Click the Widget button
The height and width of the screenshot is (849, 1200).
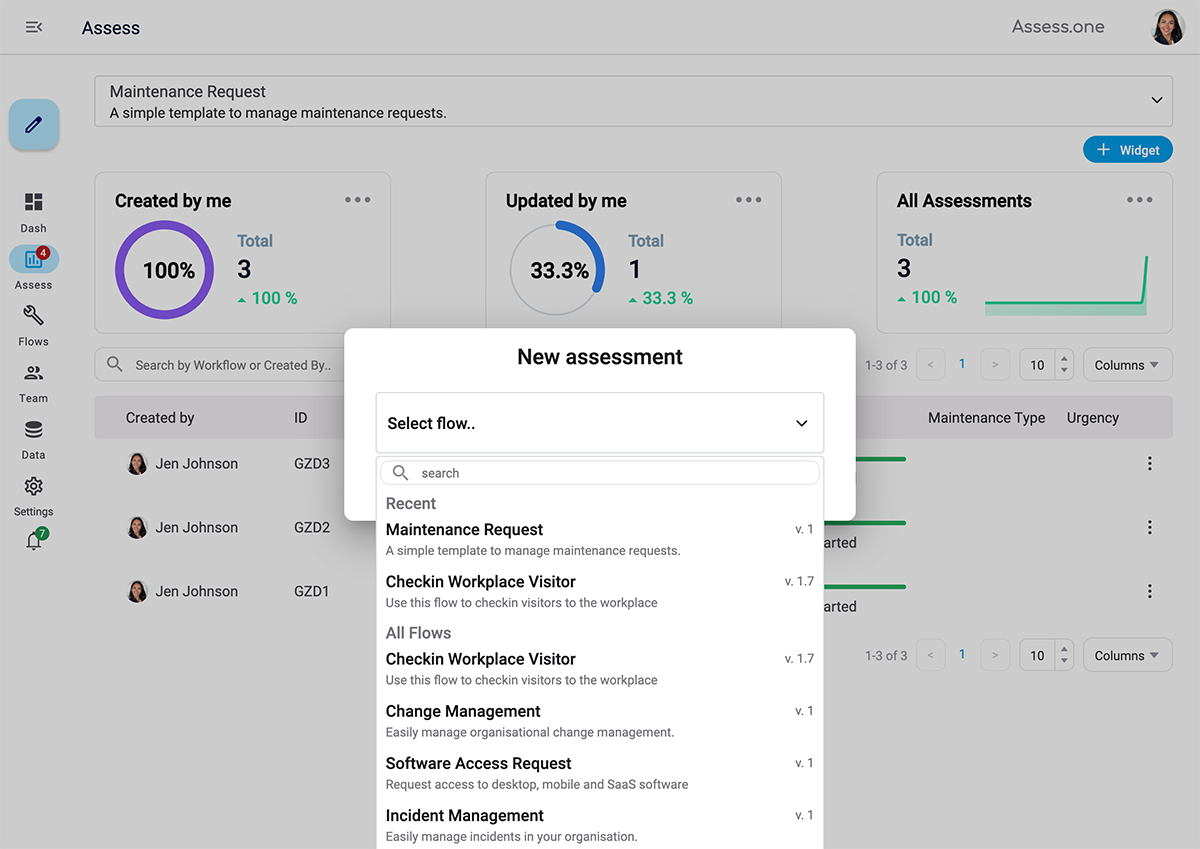click(x=1127, y=149)
